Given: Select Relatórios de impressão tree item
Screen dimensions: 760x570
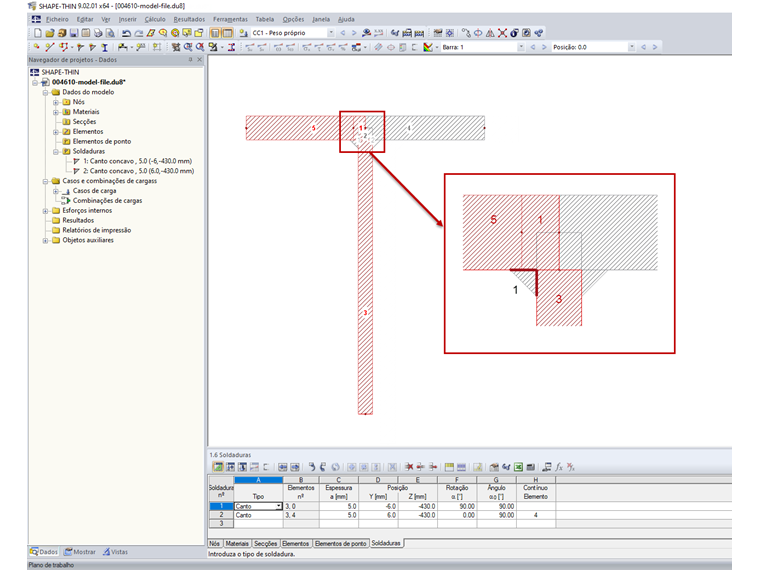Looking at the screenshot, I should click(x=96, y=230).
